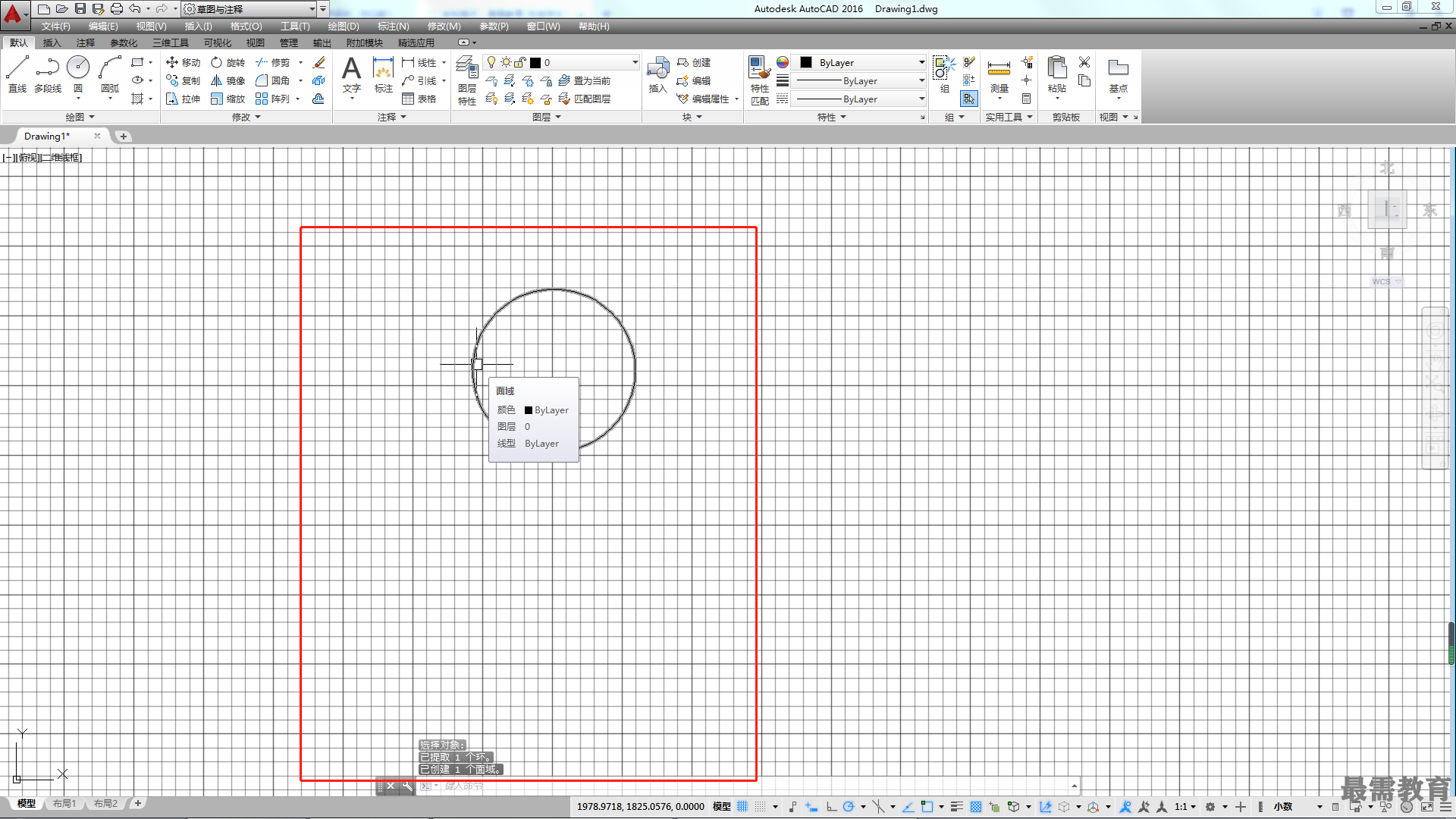The height and width of the screenshot is (819, 1456).
Task: Click the Group (组) icon
Action: [x=944, y=74]
